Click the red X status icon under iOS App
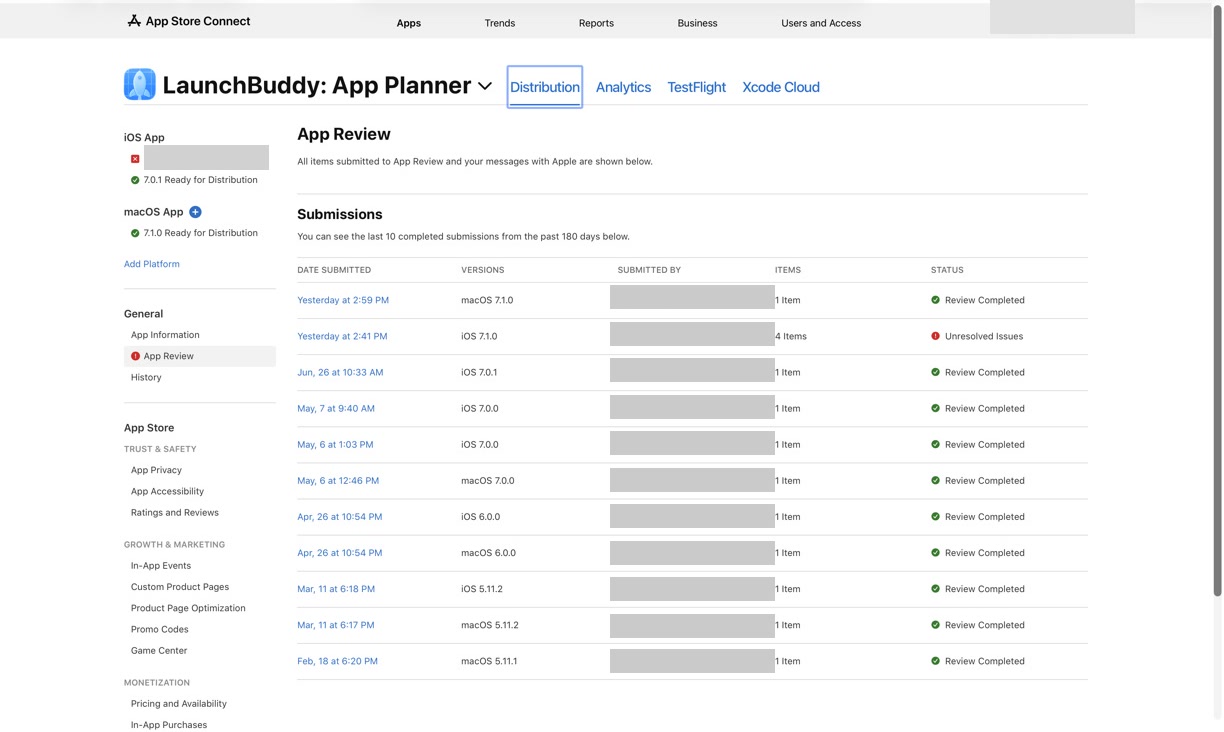The image size is (1224, 732). (135, 159)
